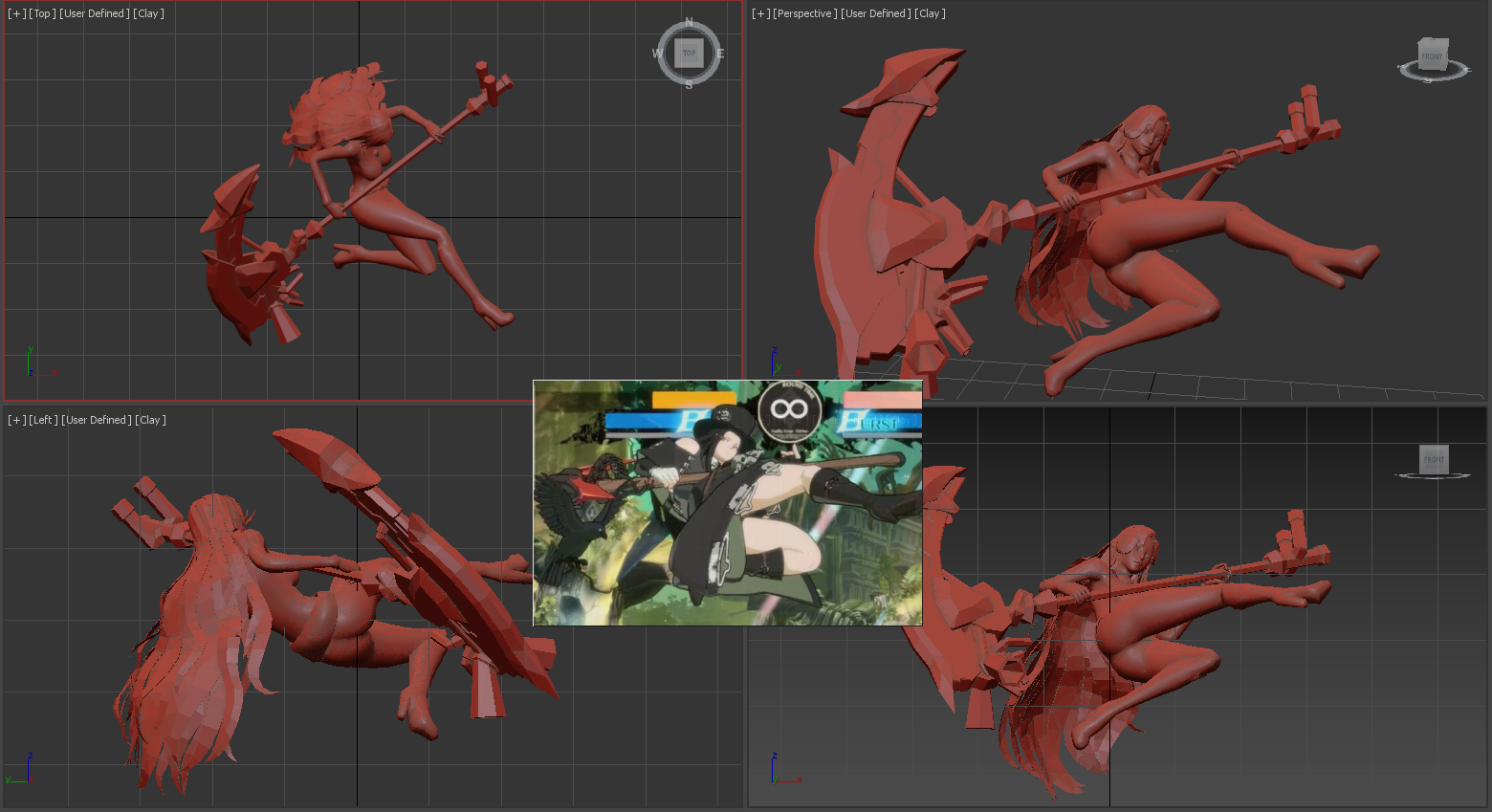Open [User Defined] menu in Perspective viewport

pos(876,13)
